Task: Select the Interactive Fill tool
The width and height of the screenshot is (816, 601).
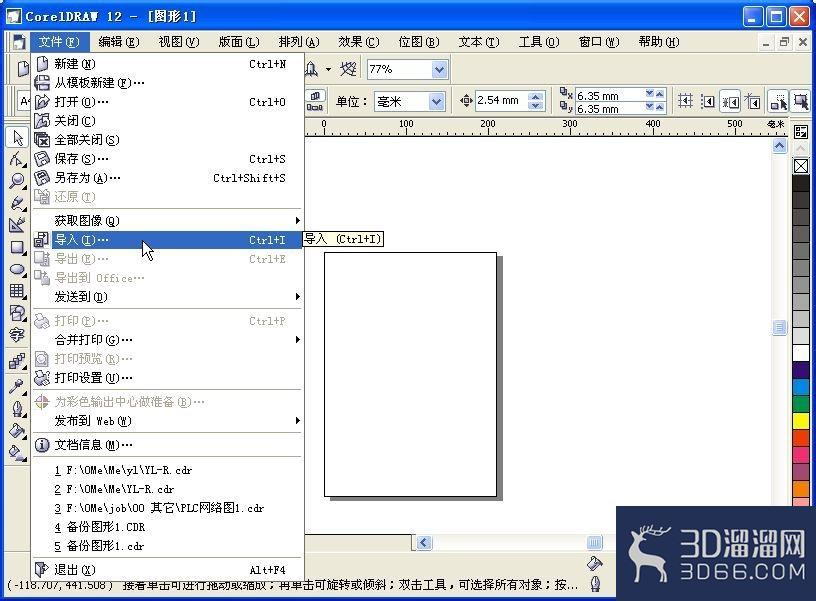Action: pos(17,453)
